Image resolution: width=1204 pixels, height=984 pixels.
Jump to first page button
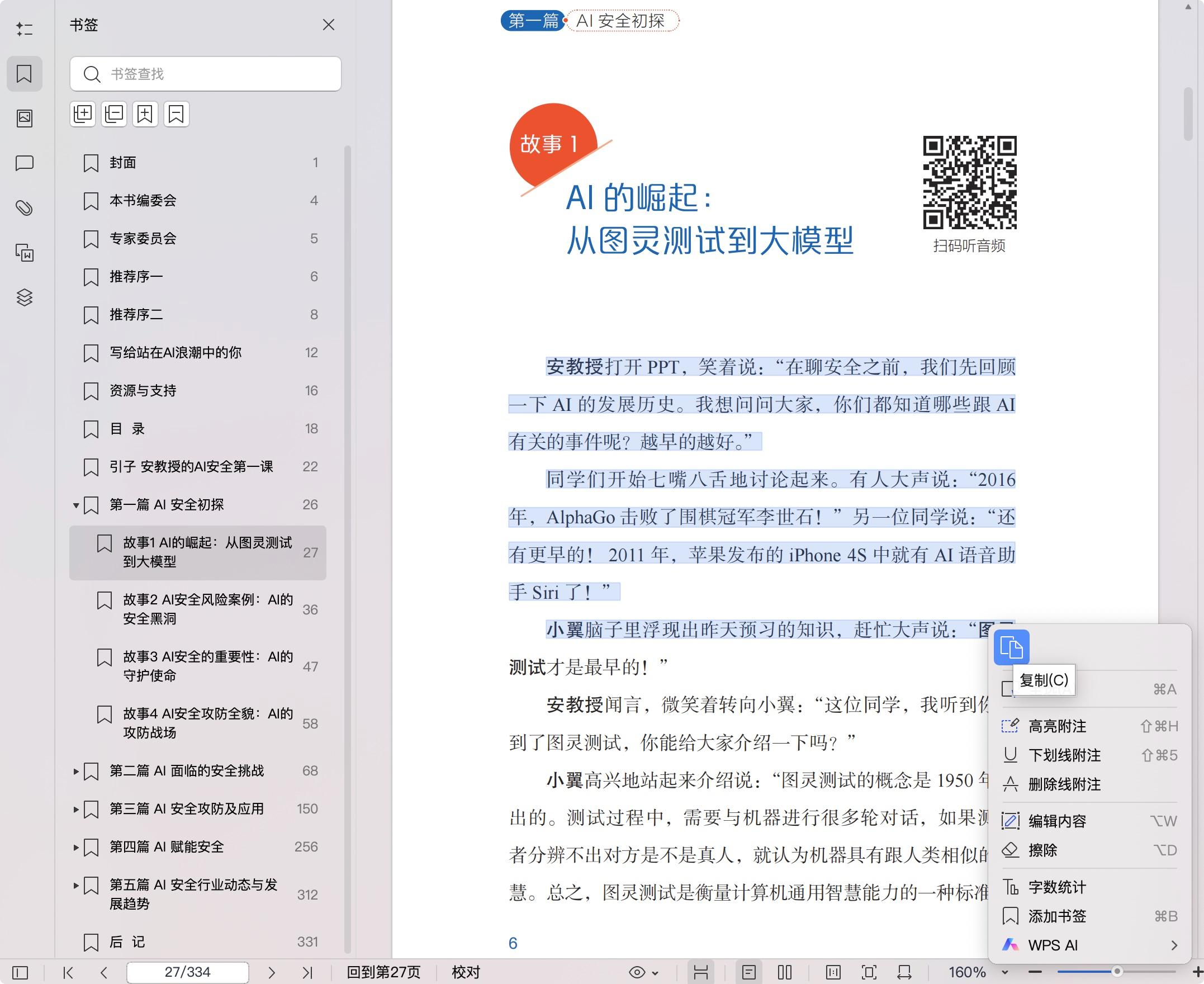tap(68, 973)
